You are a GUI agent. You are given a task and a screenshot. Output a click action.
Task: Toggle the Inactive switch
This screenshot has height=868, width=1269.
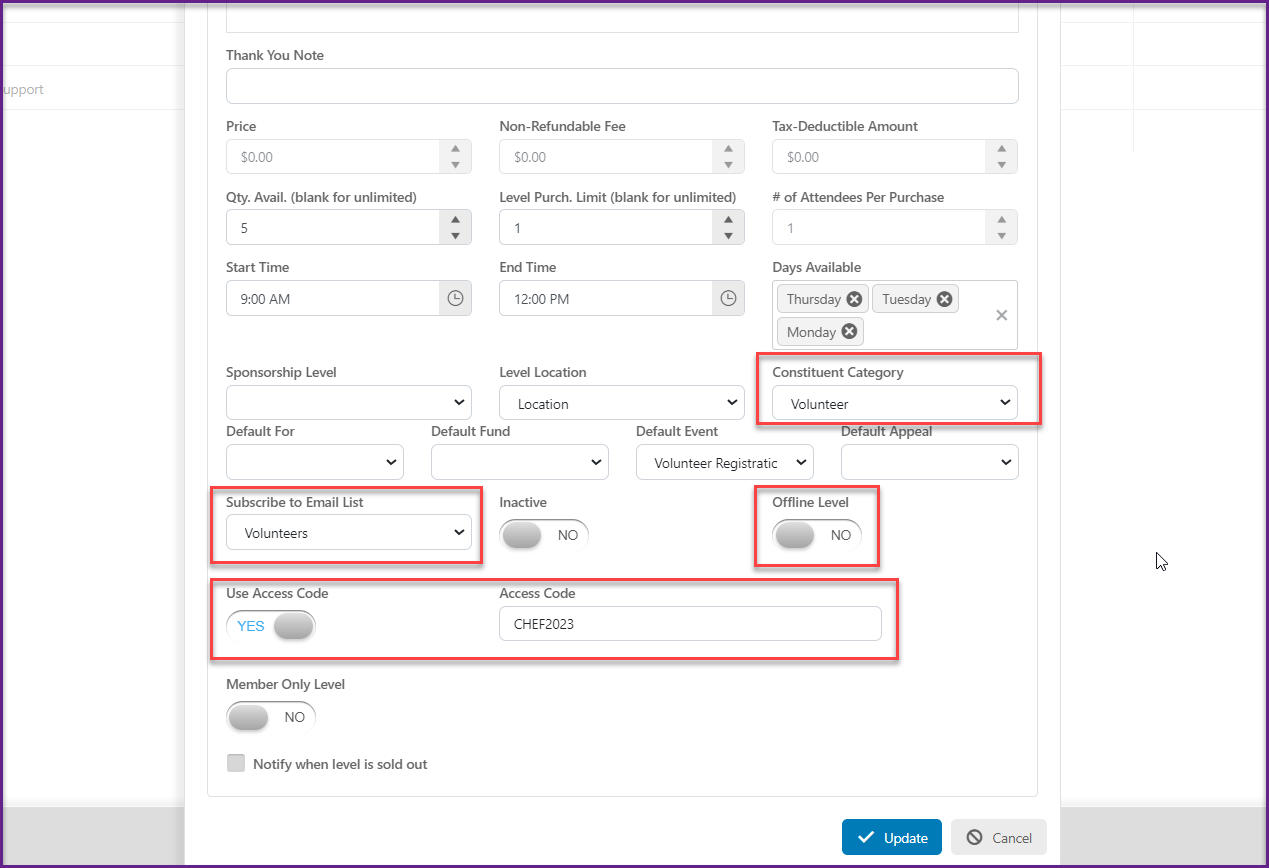point(545,535)
